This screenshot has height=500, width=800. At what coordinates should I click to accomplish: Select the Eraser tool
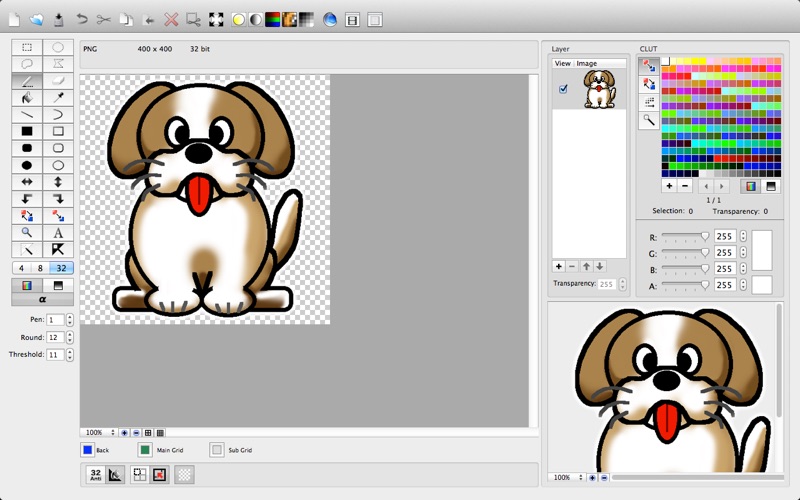click(58, 80)
